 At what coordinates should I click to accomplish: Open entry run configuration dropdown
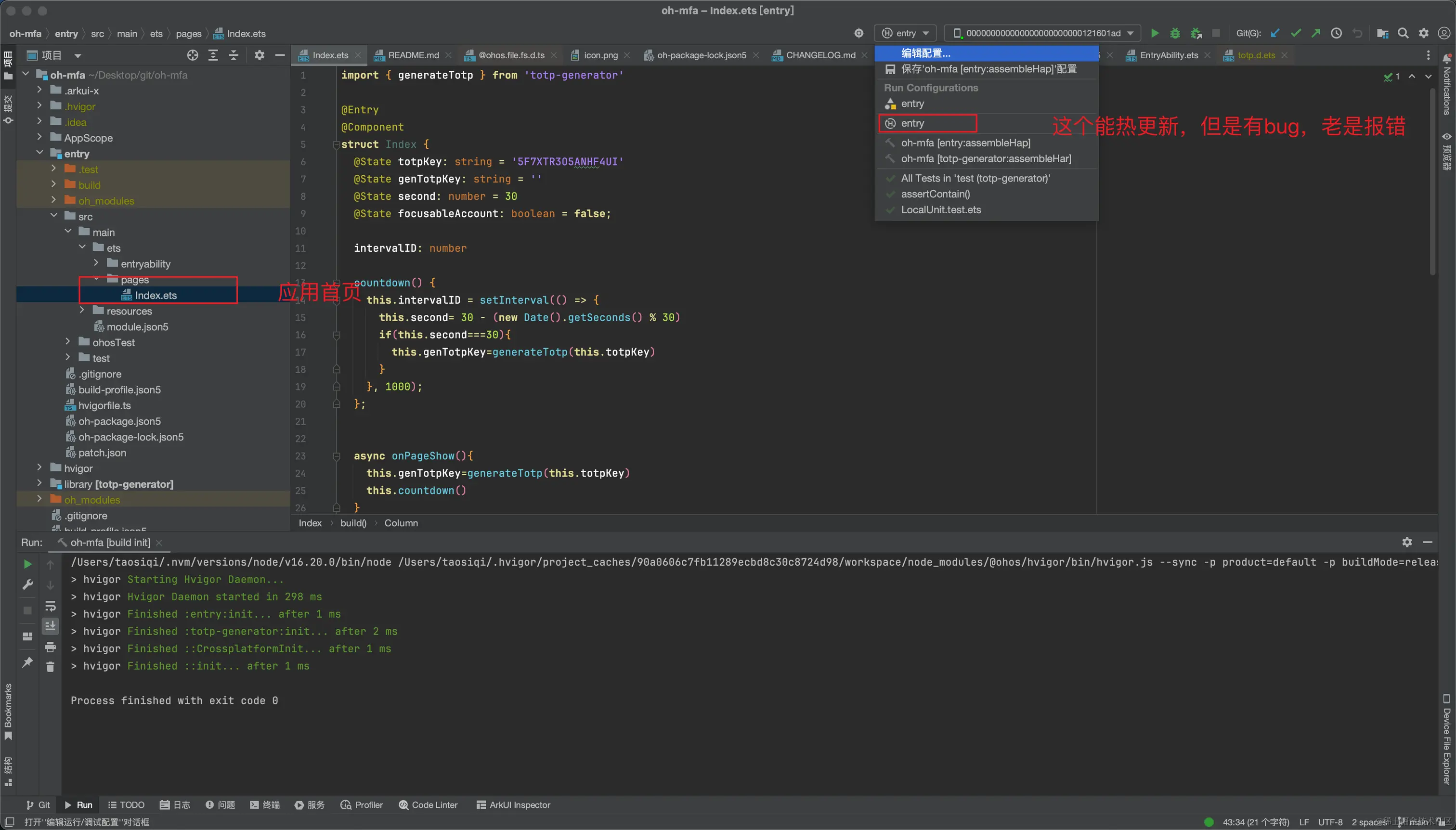(x=905, y=33)
